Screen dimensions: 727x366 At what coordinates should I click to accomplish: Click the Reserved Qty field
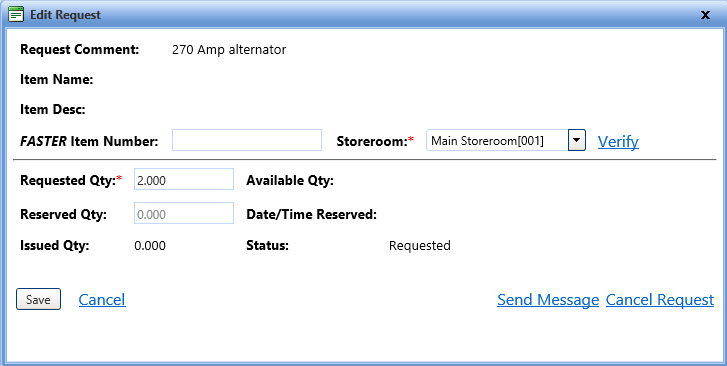[184, 213]
